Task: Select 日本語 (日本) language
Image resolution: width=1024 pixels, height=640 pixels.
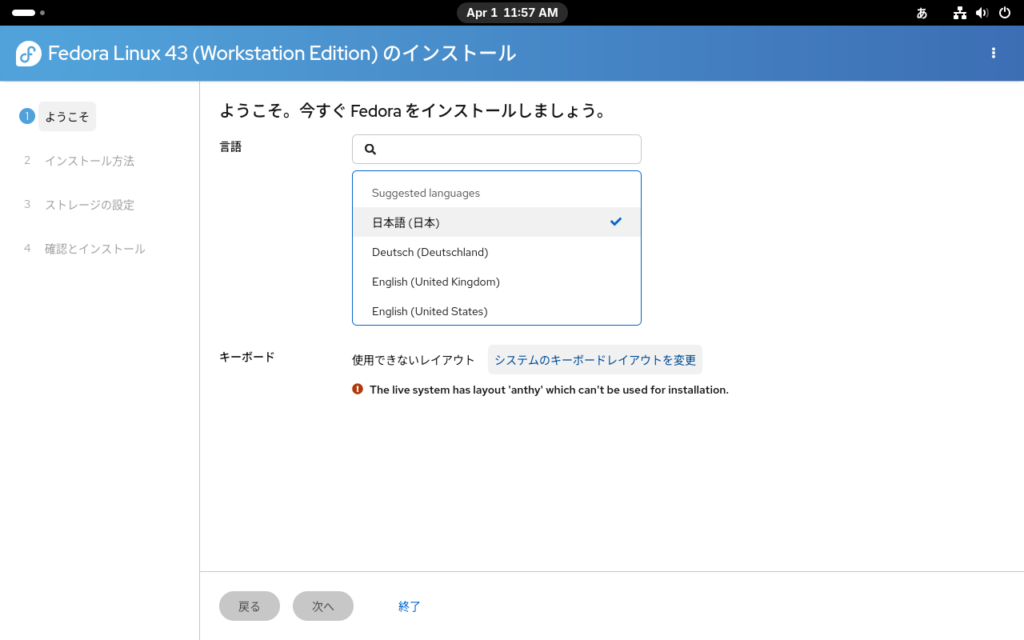Action: [406, 222]
